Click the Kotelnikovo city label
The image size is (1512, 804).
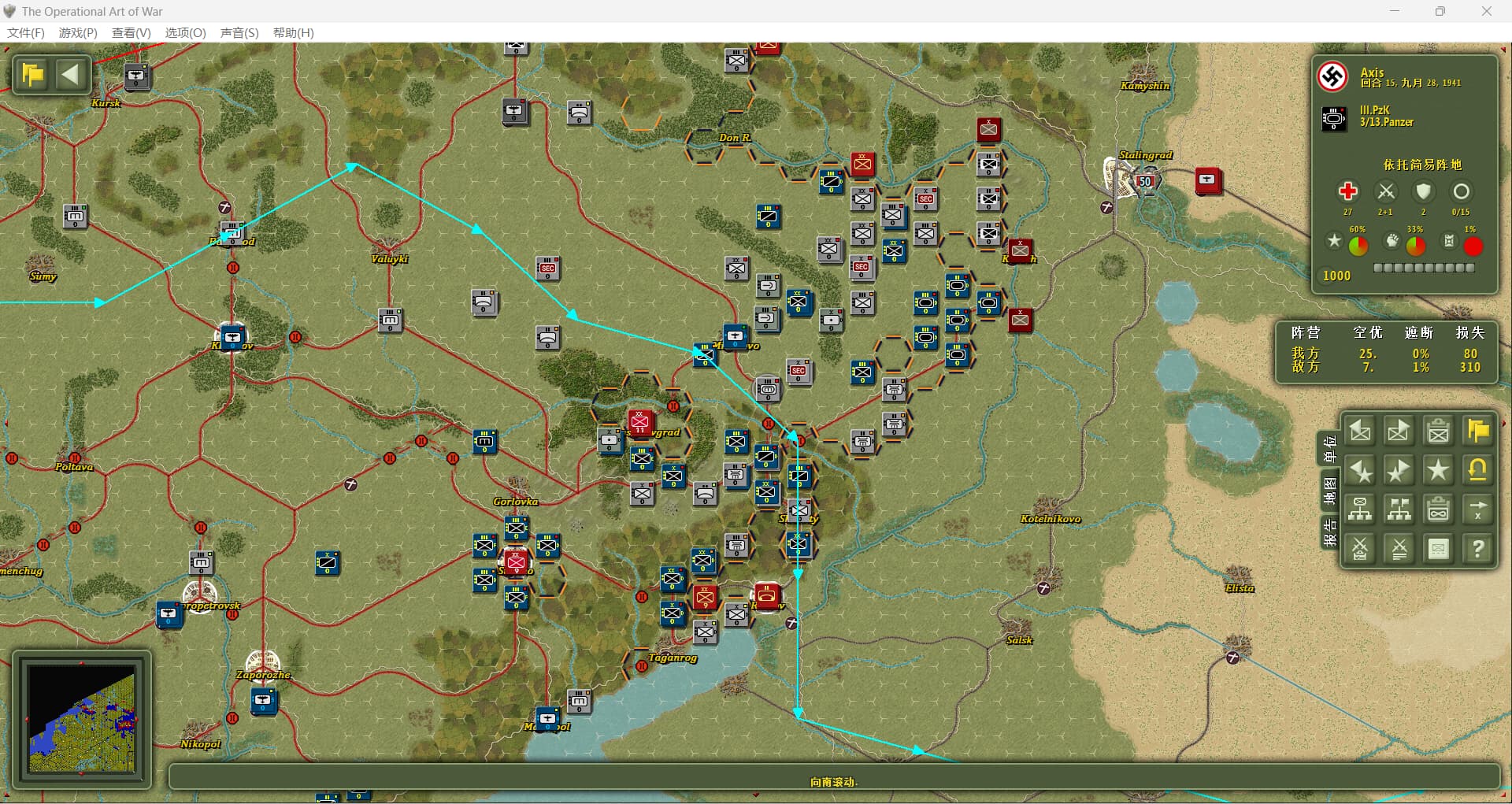coord(1051,518)
